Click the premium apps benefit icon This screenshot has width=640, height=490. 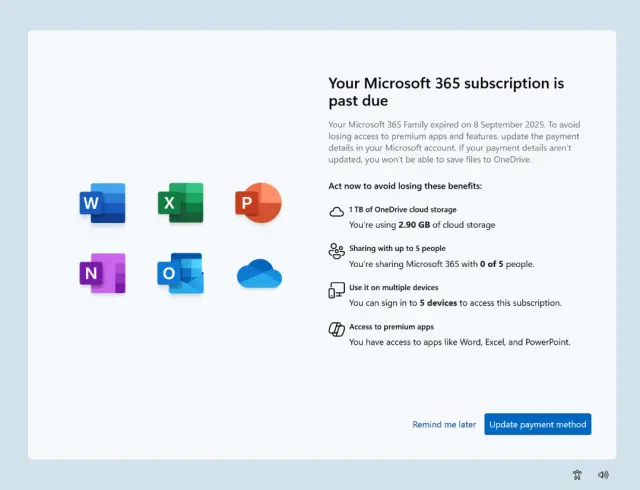336,329
